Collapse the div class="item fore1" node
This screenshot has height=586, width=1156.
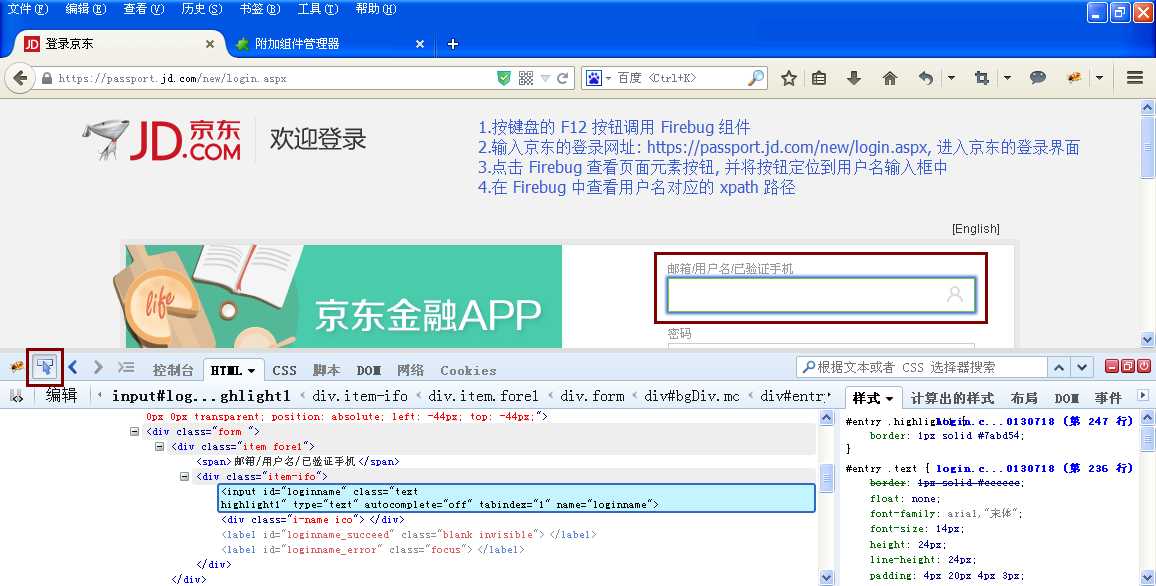[159, 447]
